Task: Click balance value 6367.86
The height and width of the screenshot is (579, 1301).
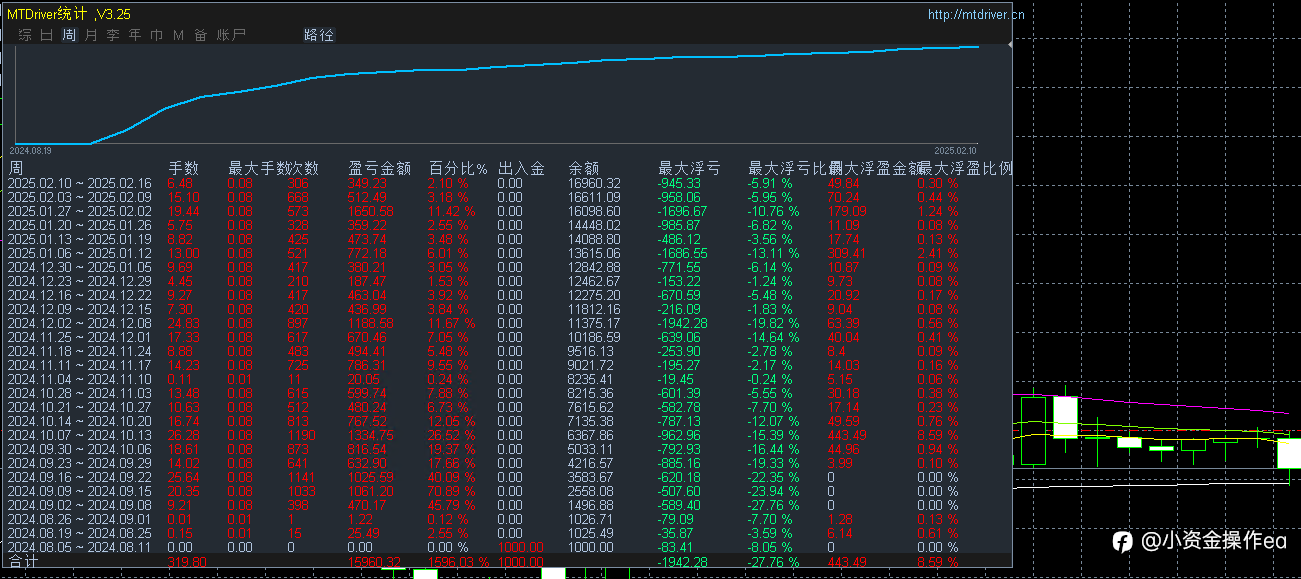Action: (x=591, y=435)
